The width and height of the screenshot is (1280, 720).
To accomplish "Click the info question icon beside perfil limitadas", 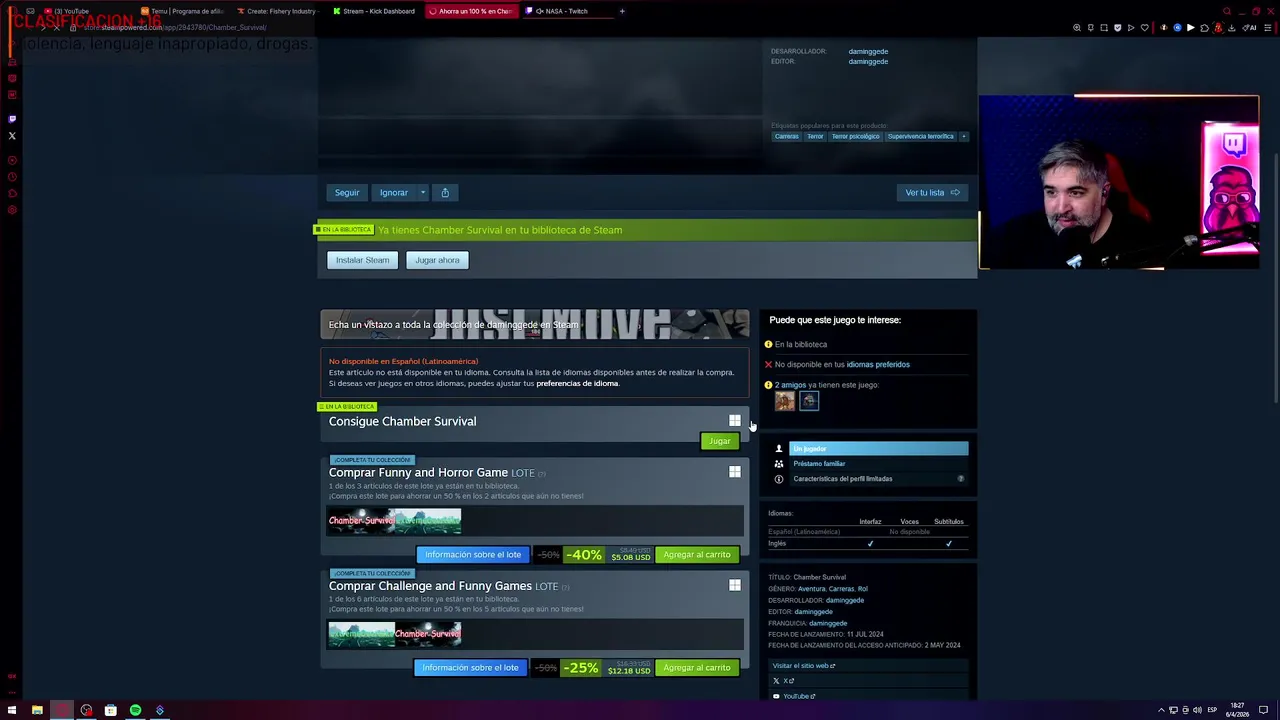I will pos(961,479).
